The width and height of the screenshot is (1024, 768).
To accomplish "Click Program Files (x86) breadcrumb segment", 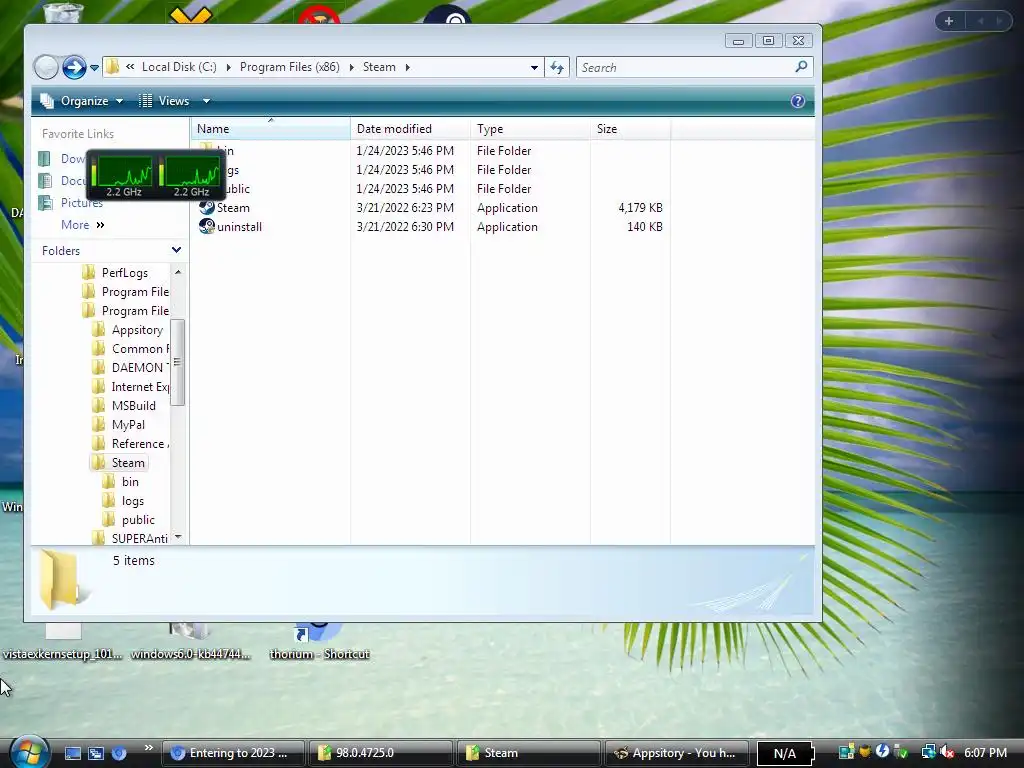I will (289, 67).
